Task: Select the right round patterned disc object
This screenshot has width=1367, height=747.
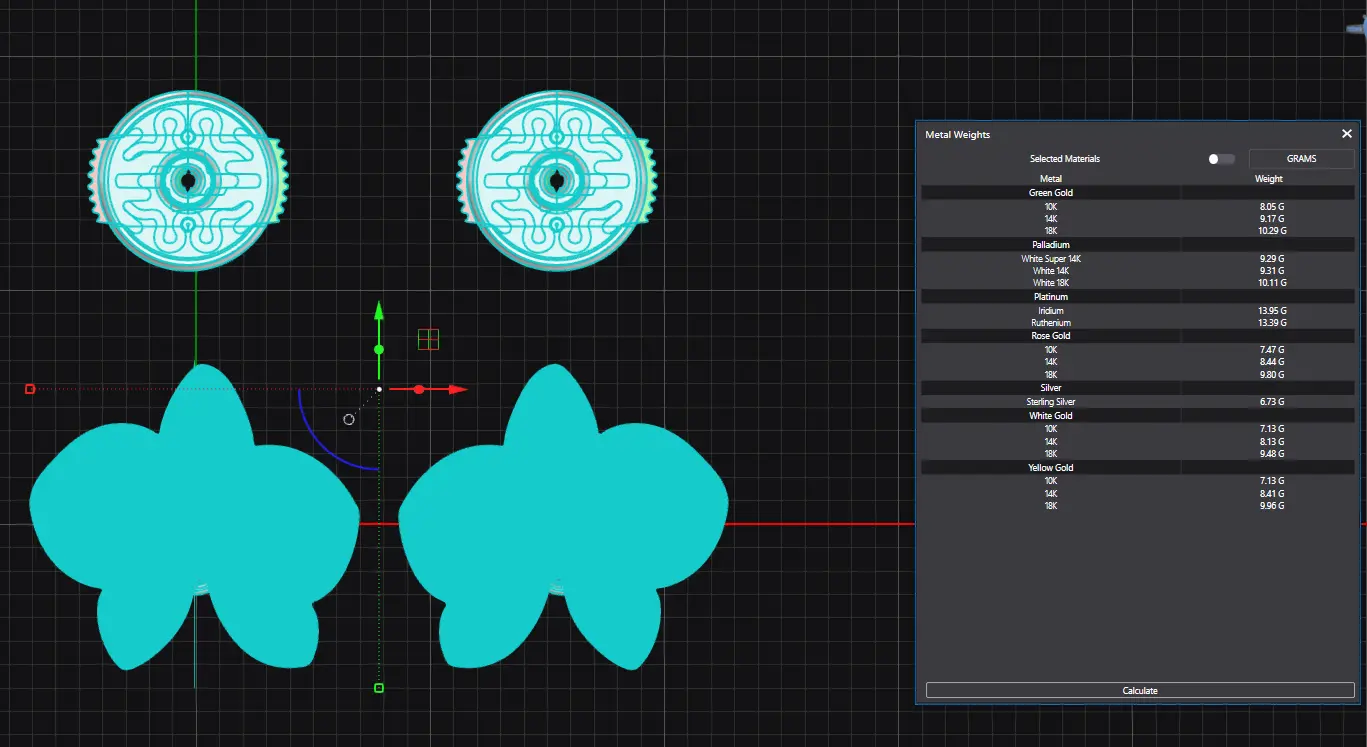Action: click(555, 181)
